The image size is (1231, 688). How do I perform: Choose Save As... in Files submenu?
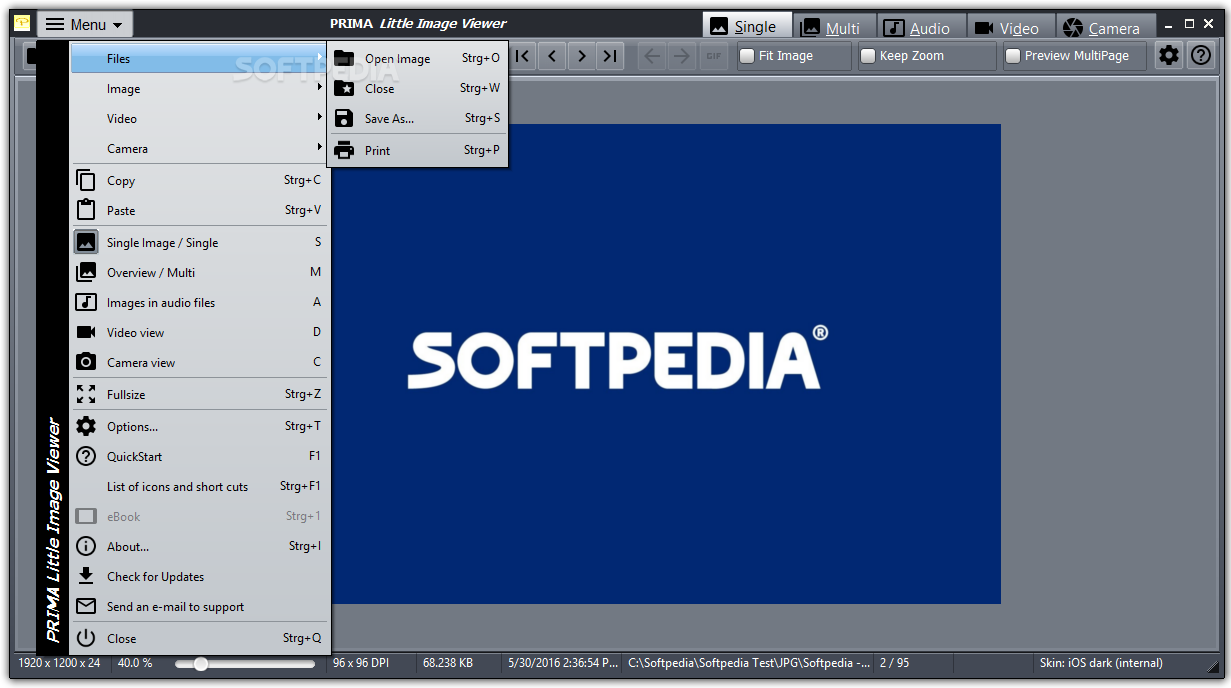[x=419, y=118]
